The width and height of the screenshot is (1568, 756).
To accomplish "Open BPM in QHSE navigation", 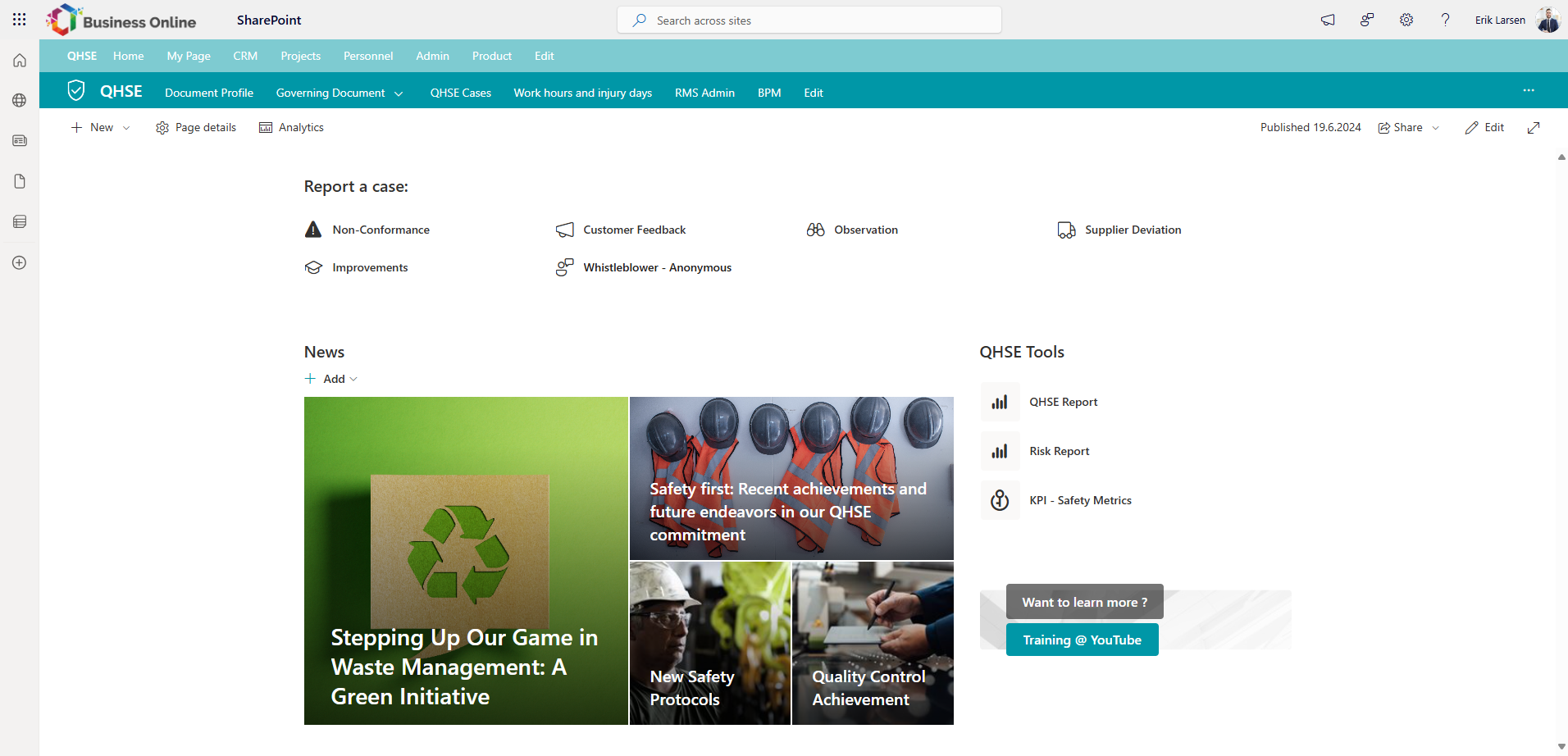I will (x=769, y=93).
